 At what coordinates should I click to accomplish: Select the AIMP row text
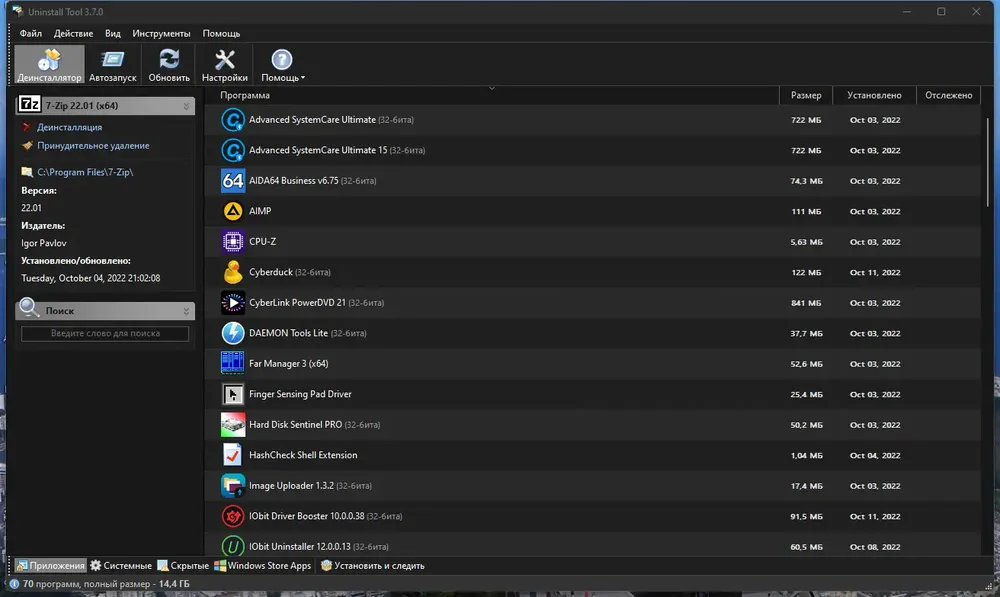(x=260, y=211)
